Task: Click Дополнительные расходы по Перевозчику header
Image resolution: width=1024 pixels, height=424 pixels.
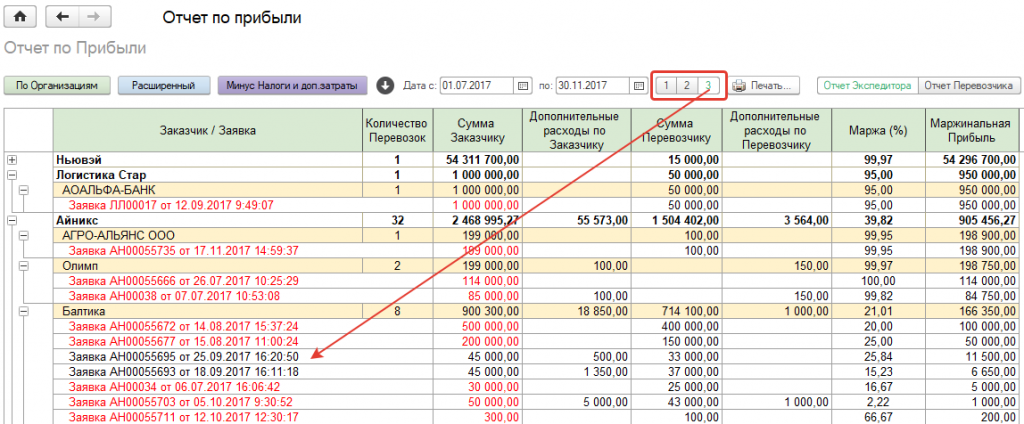Action: pos(776,131)
